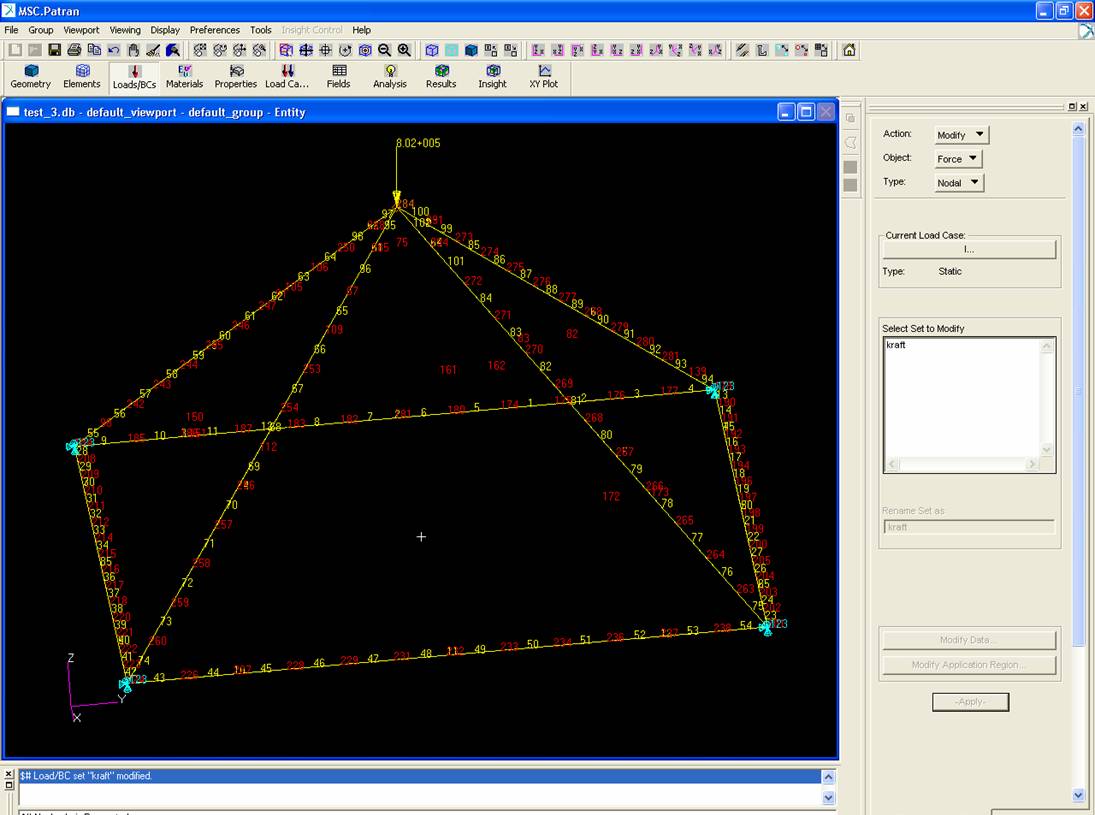Click the Rename Set as input field
Screen dimensions: 1095x815
coord(969,527)
